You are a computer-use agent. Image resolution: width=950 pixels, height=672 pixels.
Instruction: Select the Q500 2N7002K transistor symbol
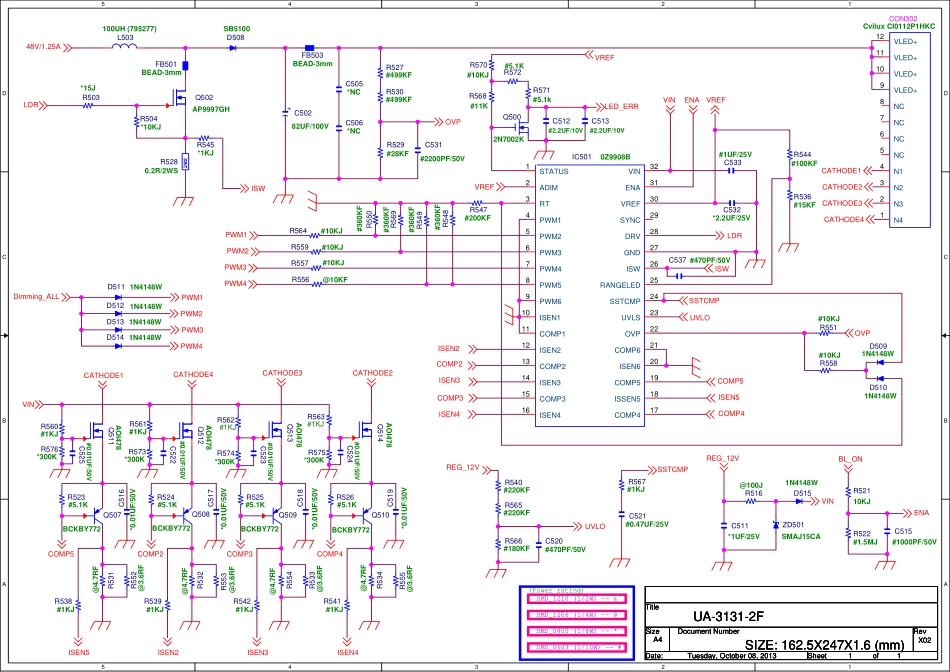tap(521, 128)
